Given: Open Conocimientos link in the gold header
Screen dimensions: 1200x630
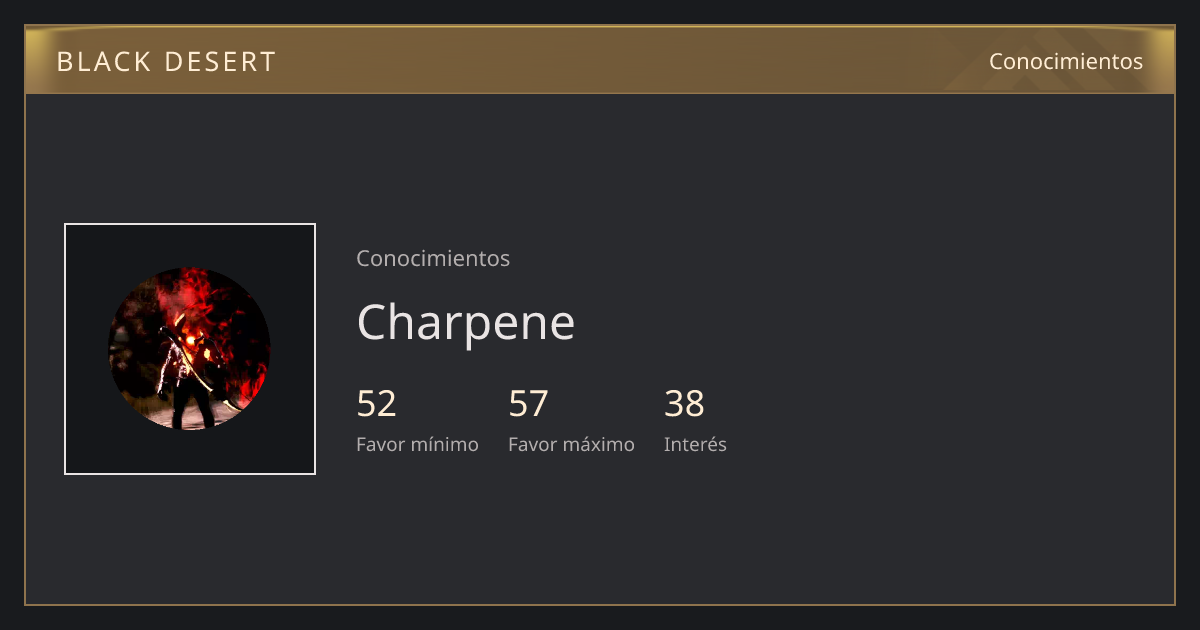Looking at the screenshot, I should (1066, 61).
